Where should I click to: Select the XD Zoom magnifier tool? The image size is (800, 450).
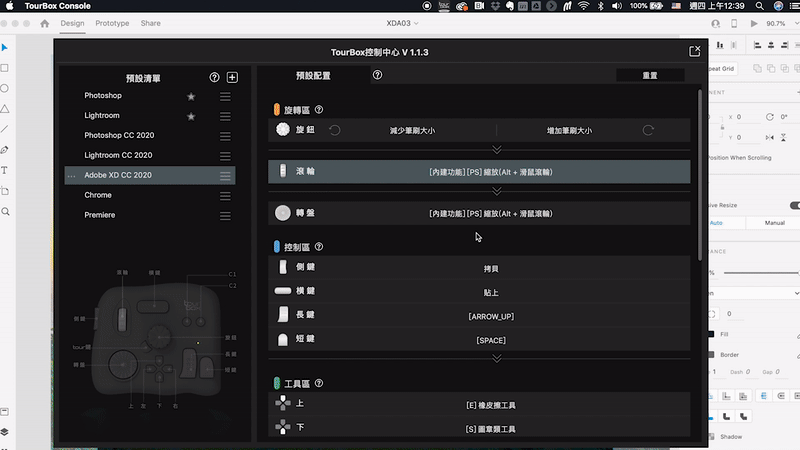pyautogui.click(x=5, y=211)
